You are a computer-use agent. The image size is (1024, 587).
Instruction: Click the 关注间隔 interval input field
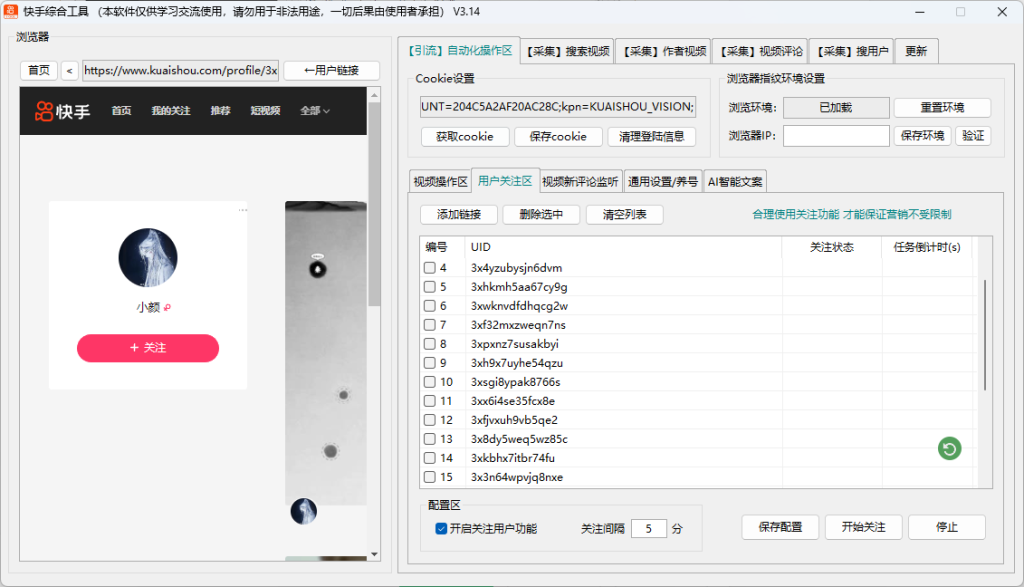click(649, 528)
